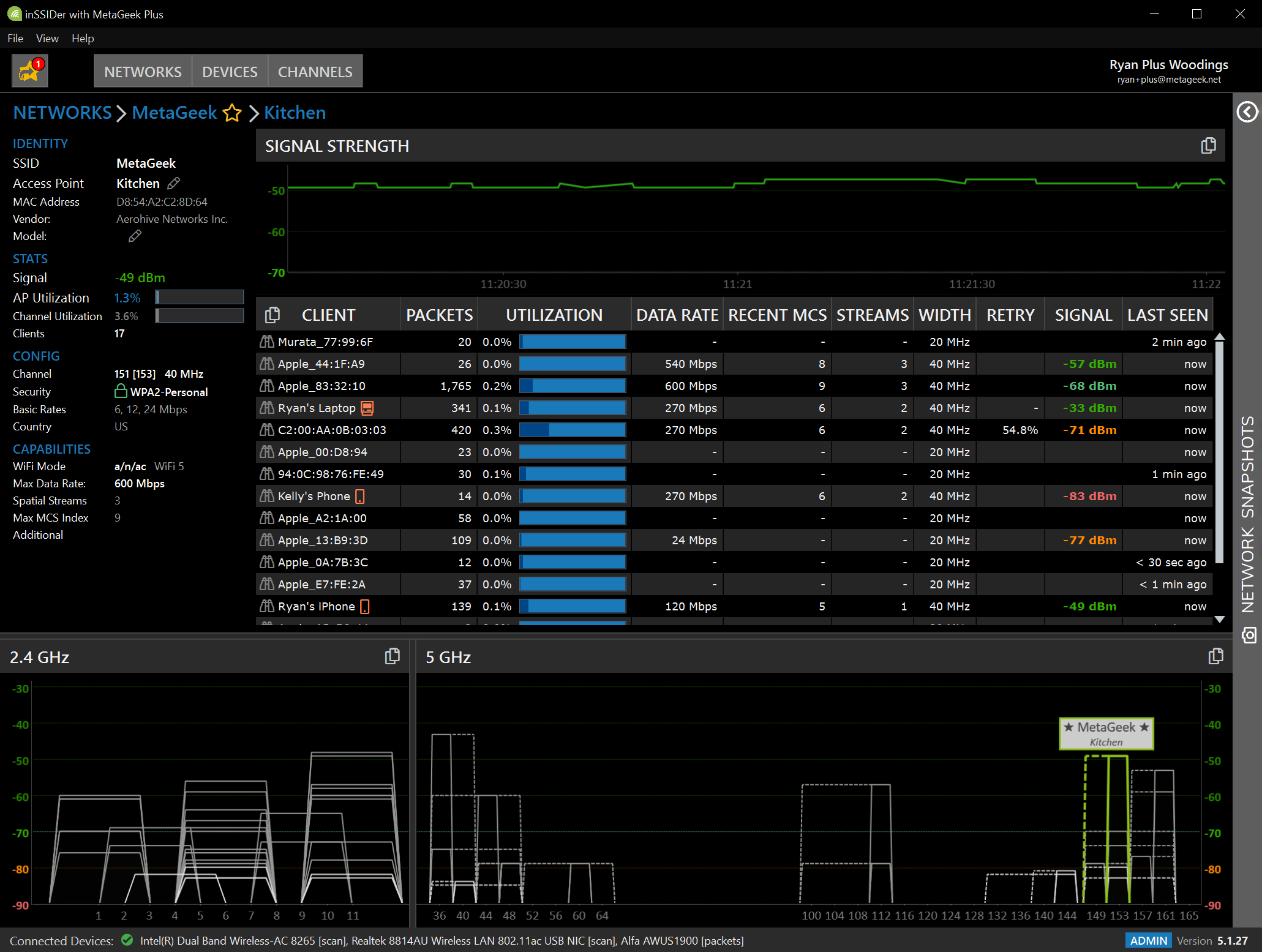Copy the Signal Strength graph
Screen dimensions: 1262x952
pyautogui.click(x=1208, y=145)
